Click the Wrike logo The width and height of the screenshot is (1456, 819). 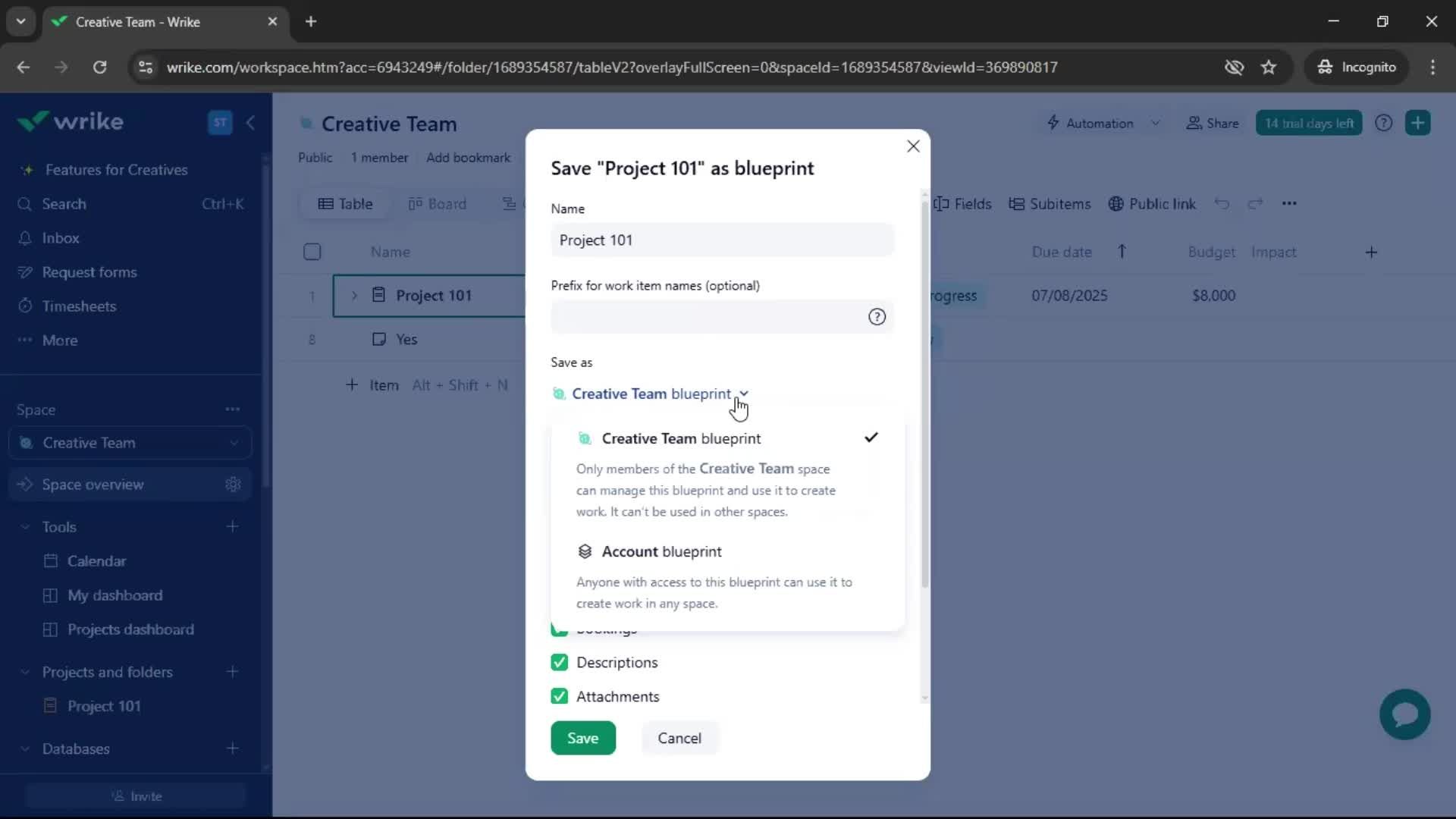(71, 121)
